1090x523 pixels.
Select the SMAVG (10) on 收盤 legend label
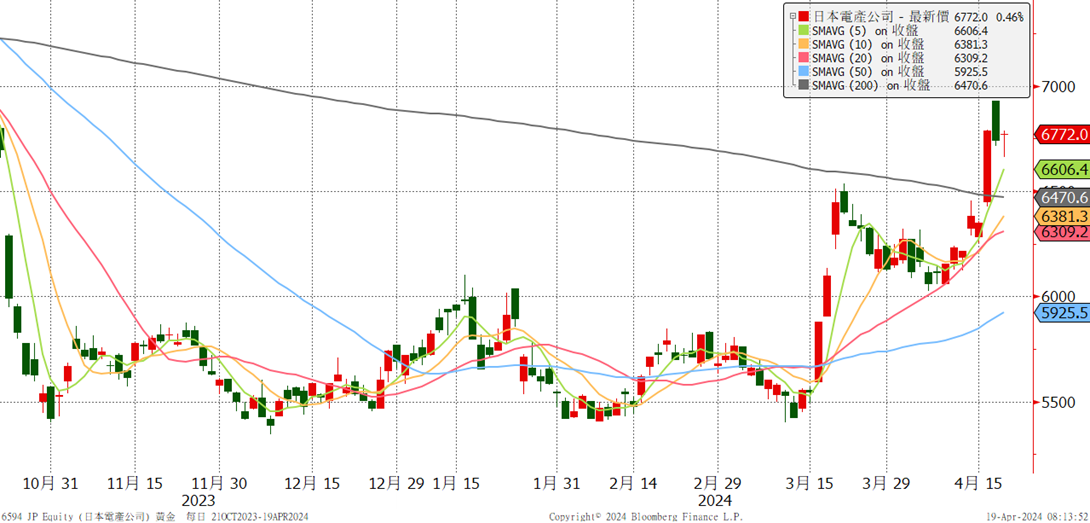pyautogui.click(x=868, y=45)
